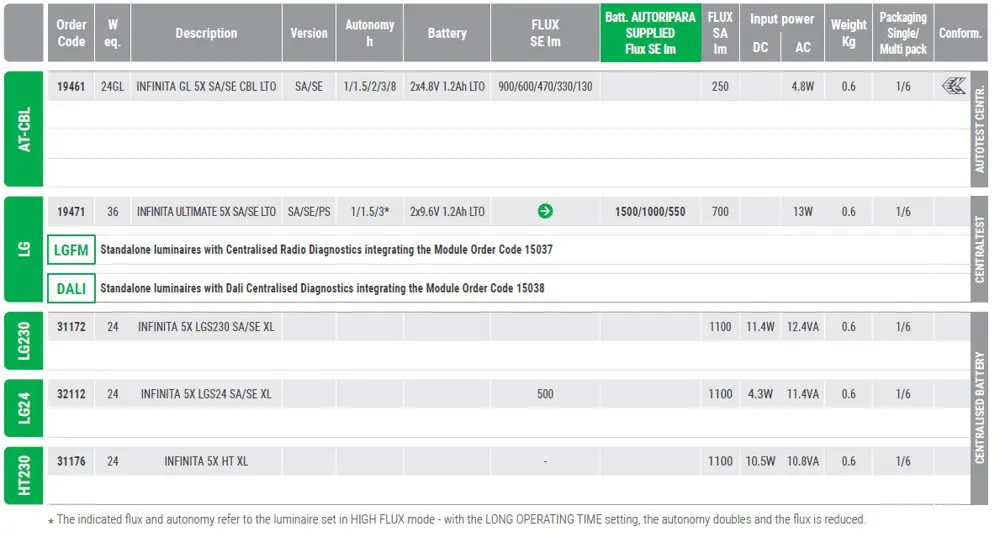
Task: Click order code 32112
Action: (71, 394)
